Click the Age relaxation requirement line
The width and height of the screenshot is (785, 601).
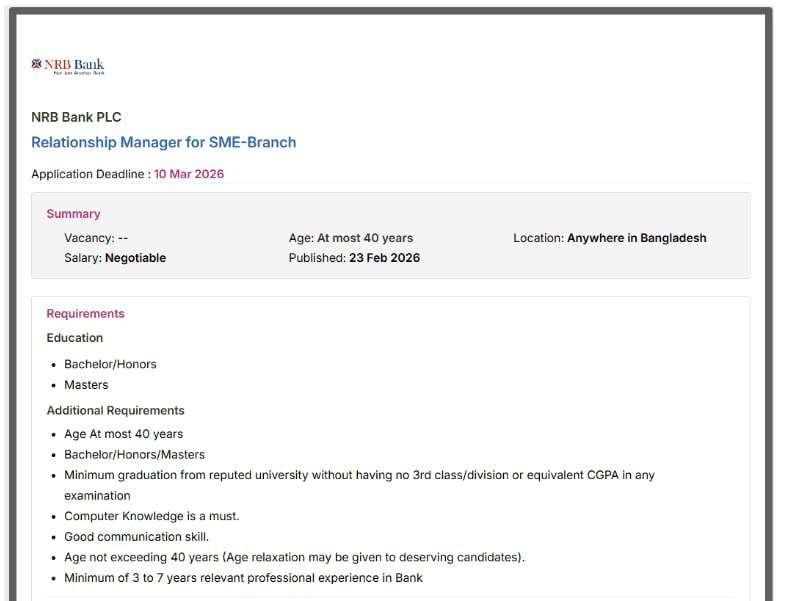294,557
